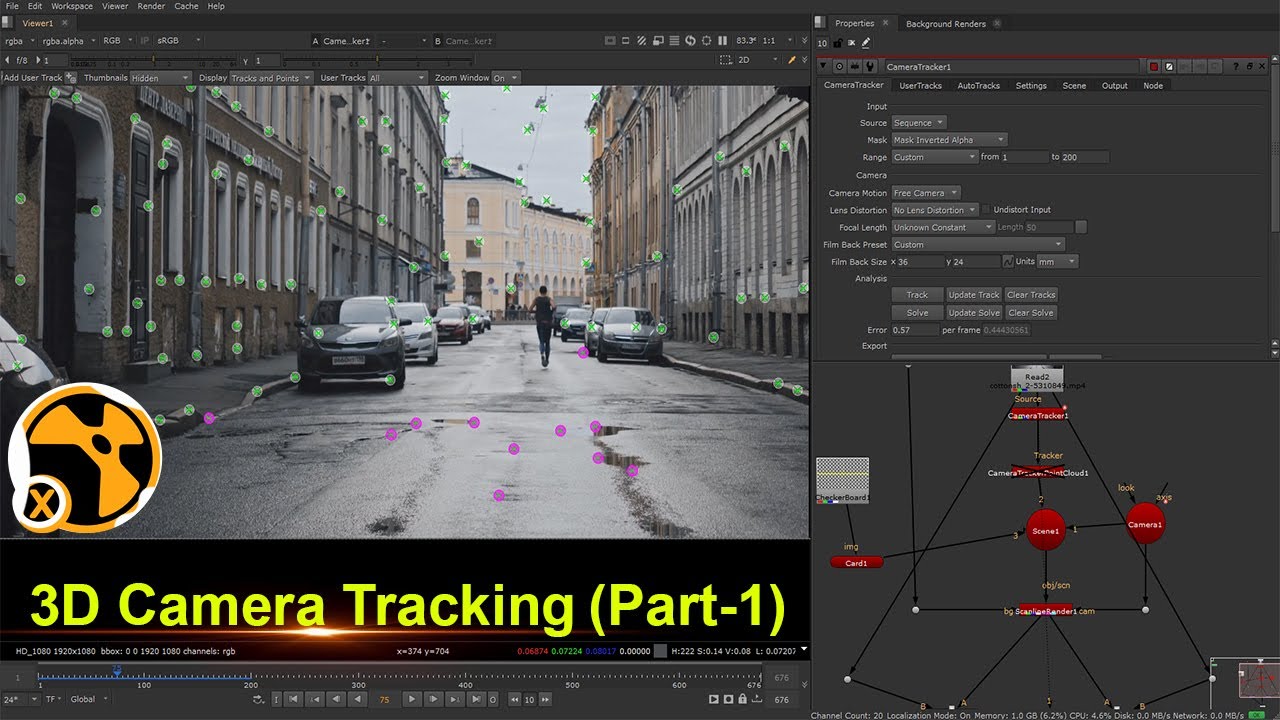Play forward in the timeline
This screenshot has width=1280, height=720.
[x=412, y=699]
